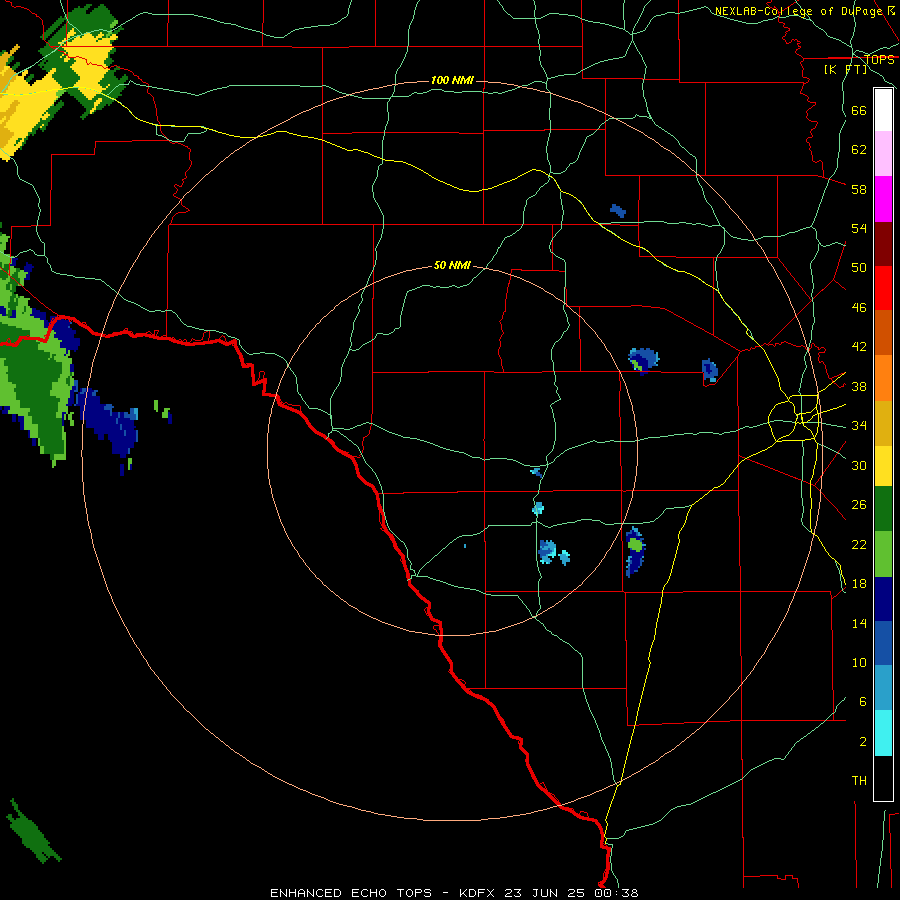Screen dimensions: 900x900
Task: Click the "[K FT]" units label
Action: tap(845, 70)
